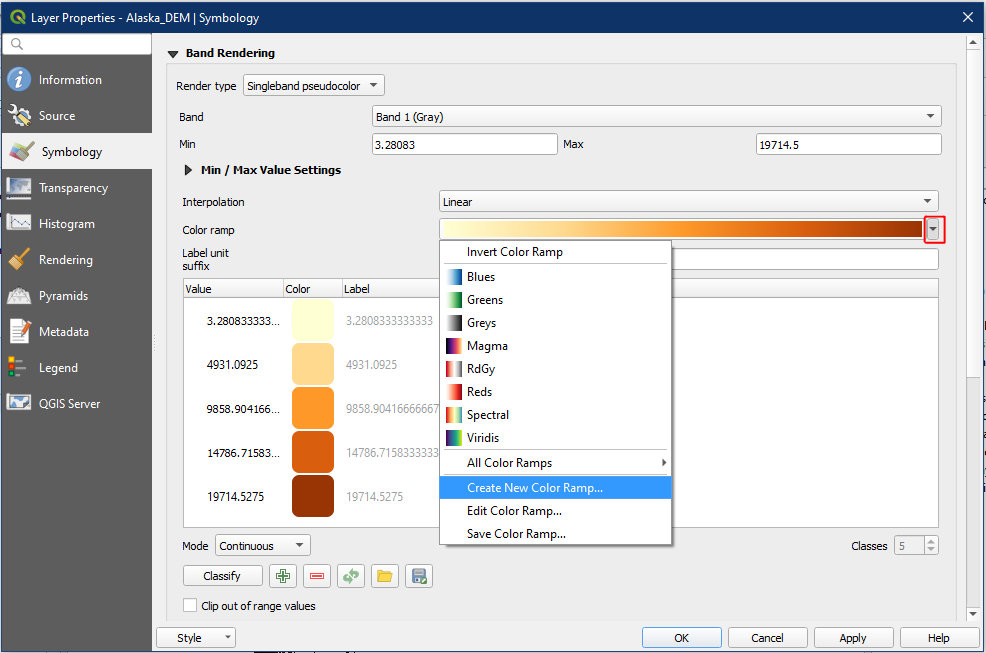This screenshot has height=653, width=986.
Task: Click the load color map from file folder icon
Action: (385, 576)
